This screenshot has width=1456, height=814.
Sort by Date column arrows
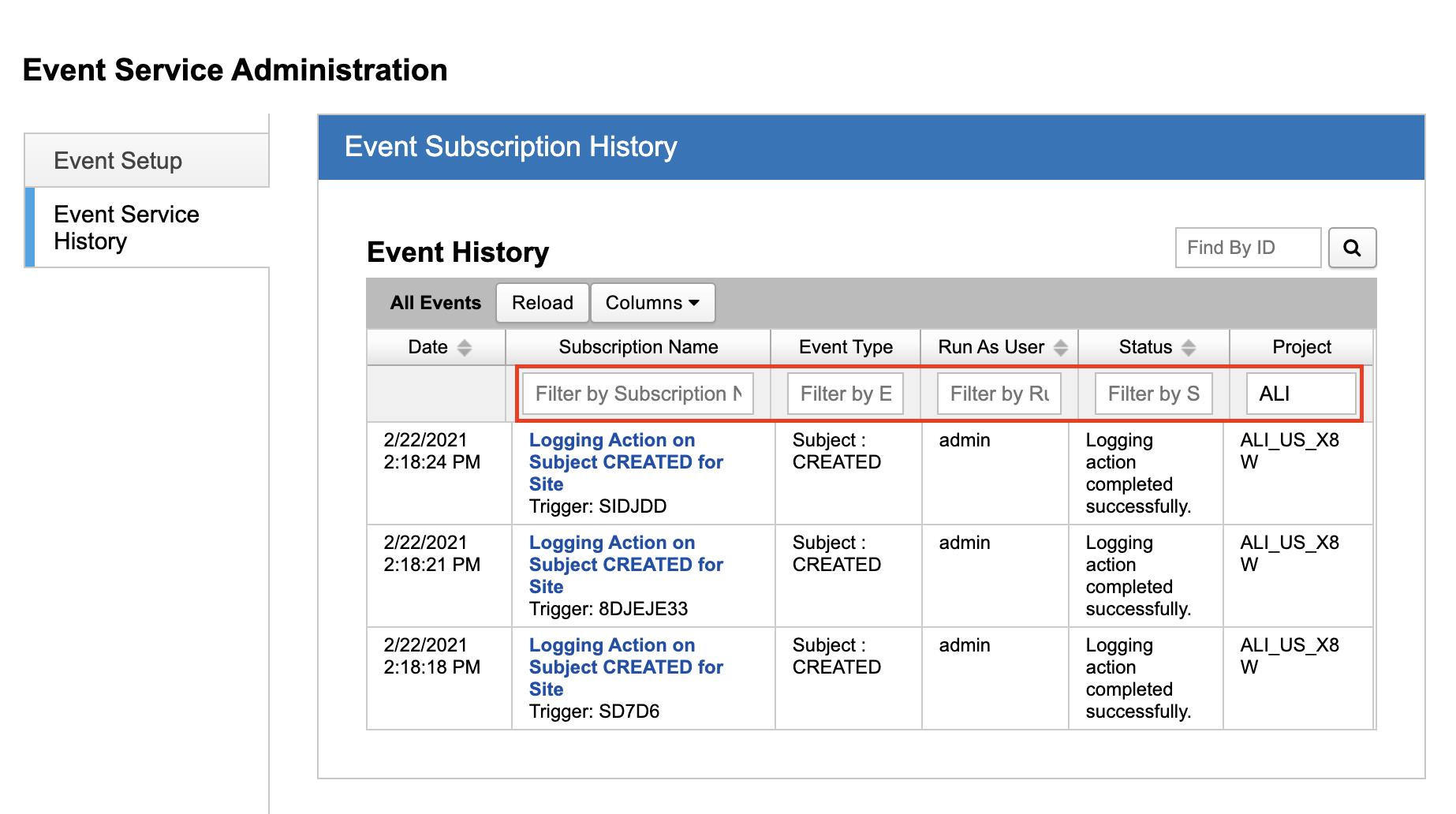point(465,348)
